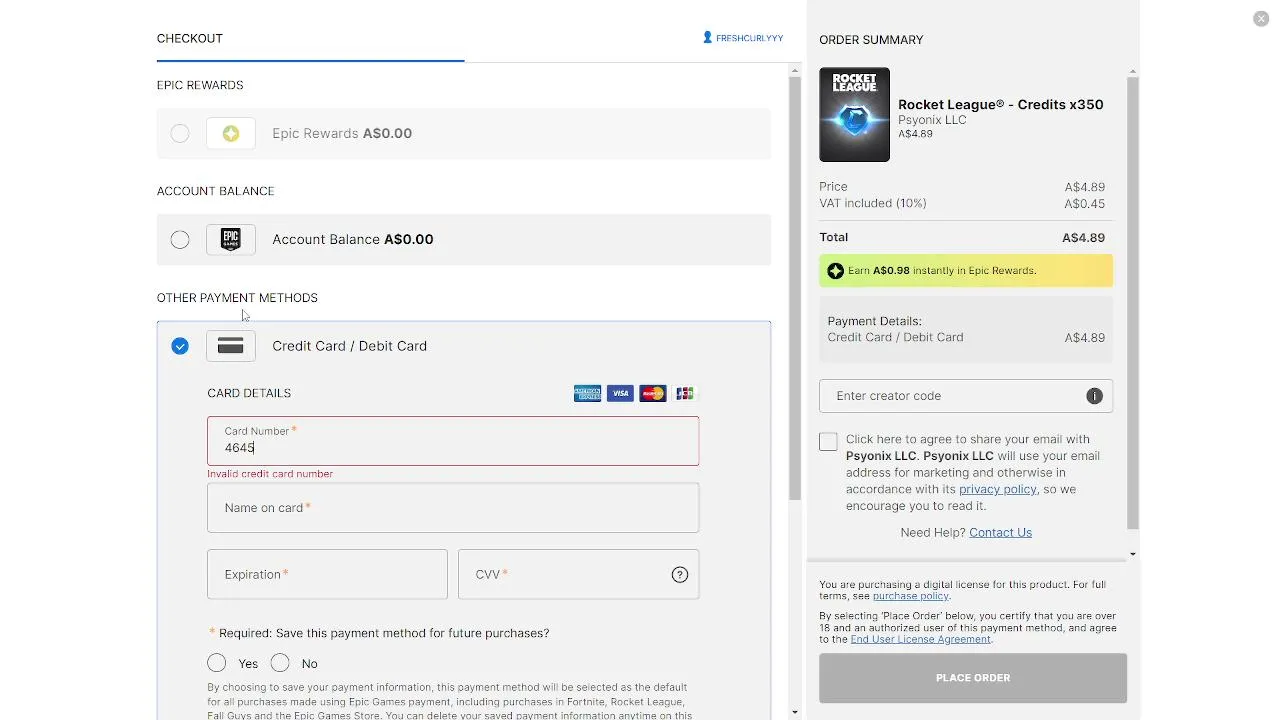This screenshot has height=720, width=1280.
Task: Close the checkout window with X
Action: (1261, 19)
